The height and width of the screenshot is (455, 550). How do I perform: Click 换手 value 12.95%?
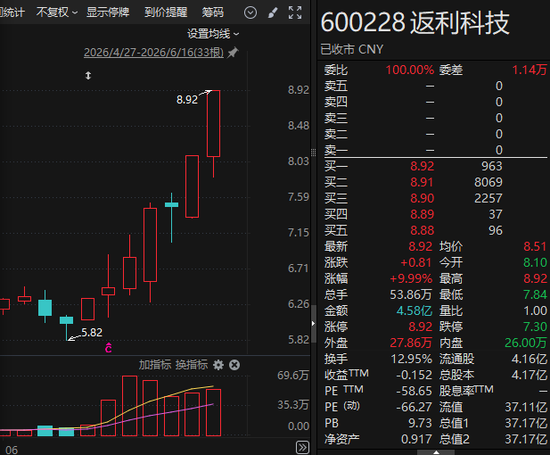pyautogui.click(x=411, y=359)
